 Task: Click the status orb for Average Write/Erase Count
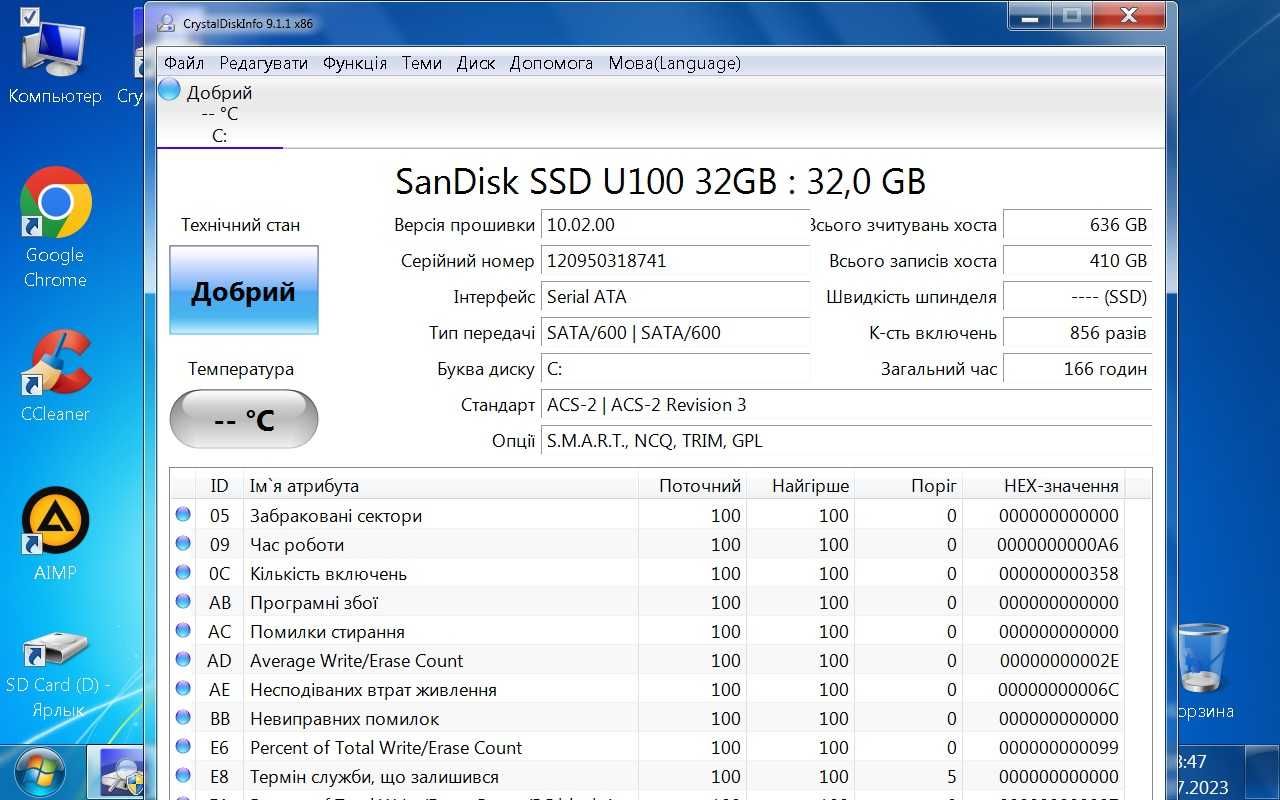(x=183, y=660)
